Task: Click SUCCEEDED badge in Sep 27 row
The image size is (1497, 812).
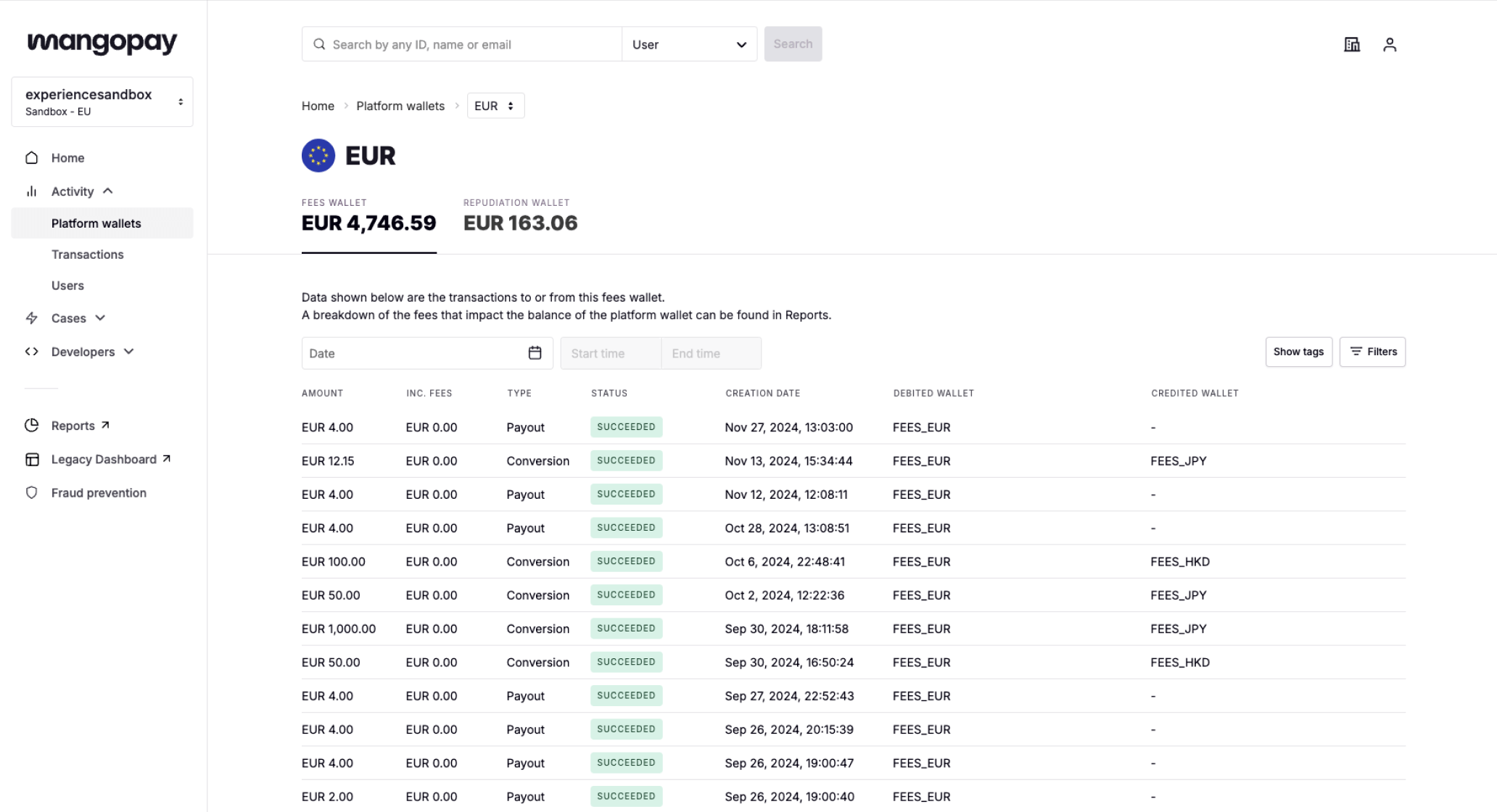Action: coord(627,695)
